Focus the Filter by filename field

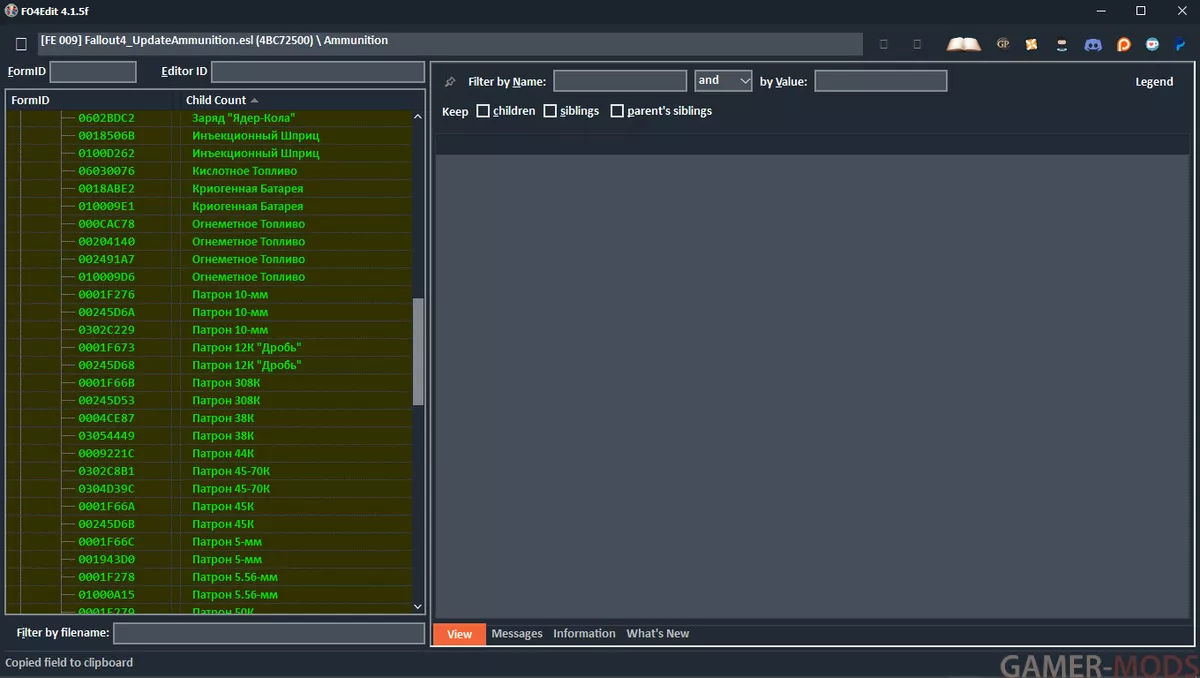tap(269, 633)
